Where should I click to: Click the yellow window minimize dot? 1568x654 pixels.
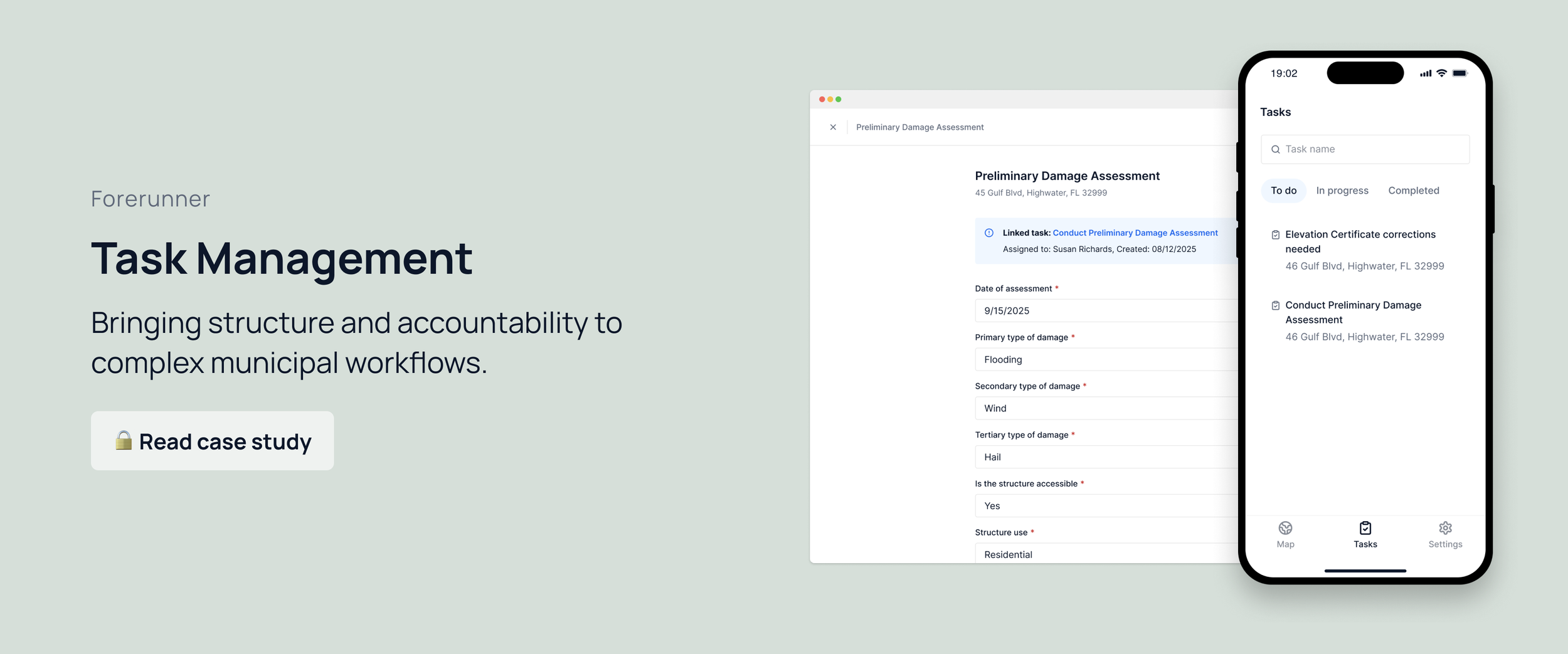coord(830,99)
